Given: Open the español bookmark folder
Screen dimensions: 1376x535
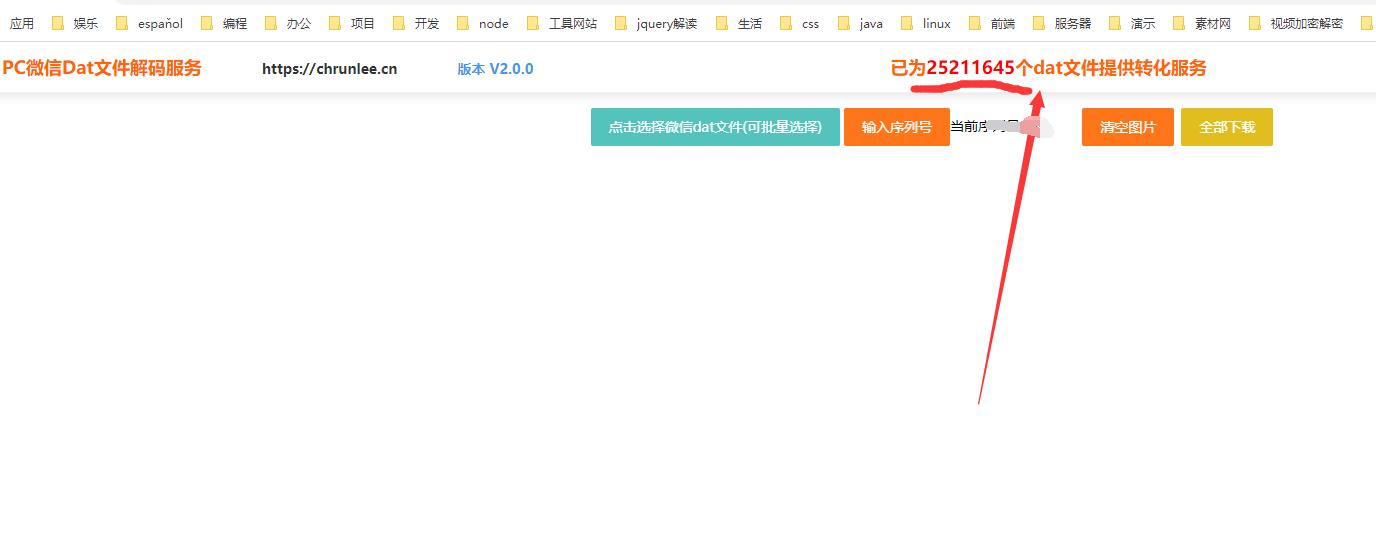Looking at the screenshot, I should pyautogui.click(x=150, y=23).
